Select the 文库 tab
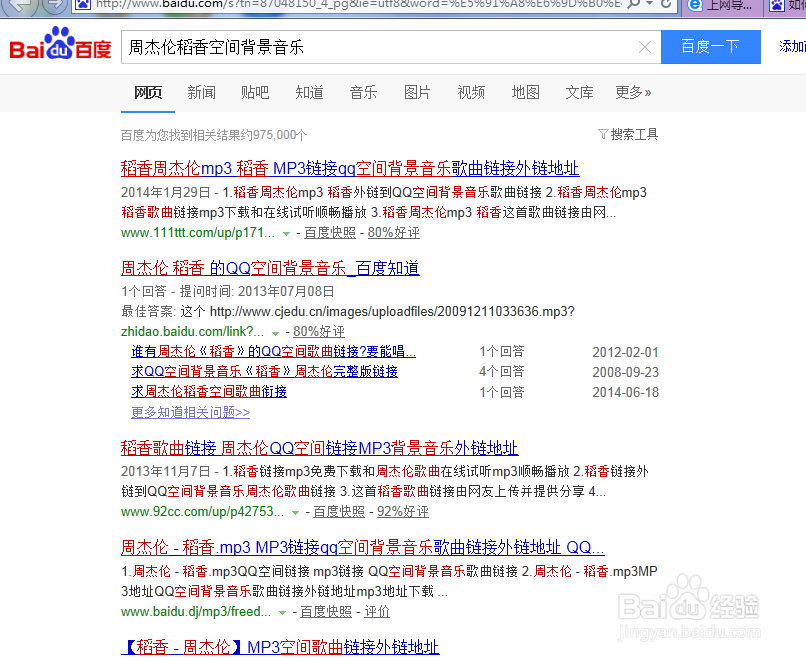Screen dimensions: 806x660 (579, 93)
